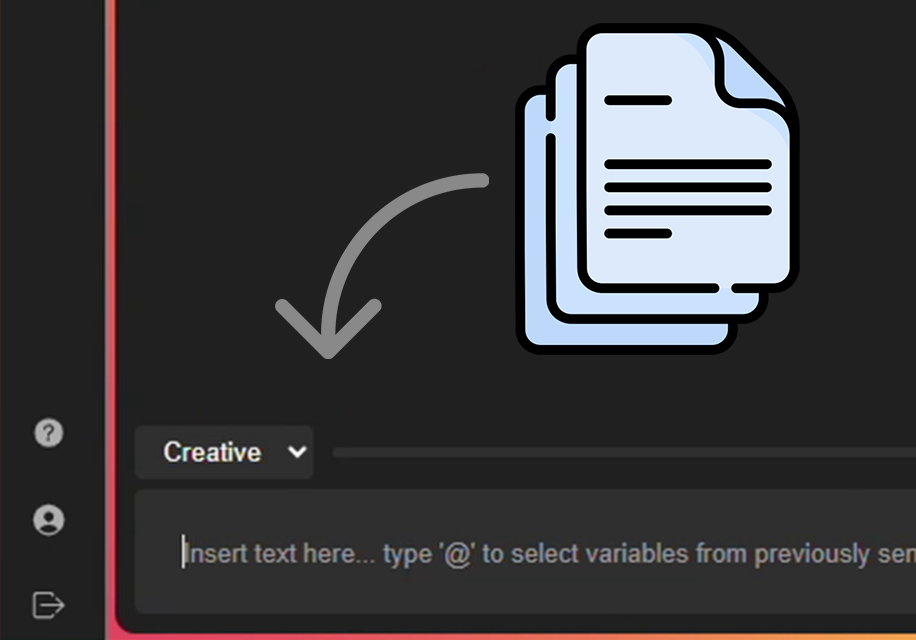Click the slider track next to Creative
Viewport: 916px width, 640px height.
tap(620, 453)
